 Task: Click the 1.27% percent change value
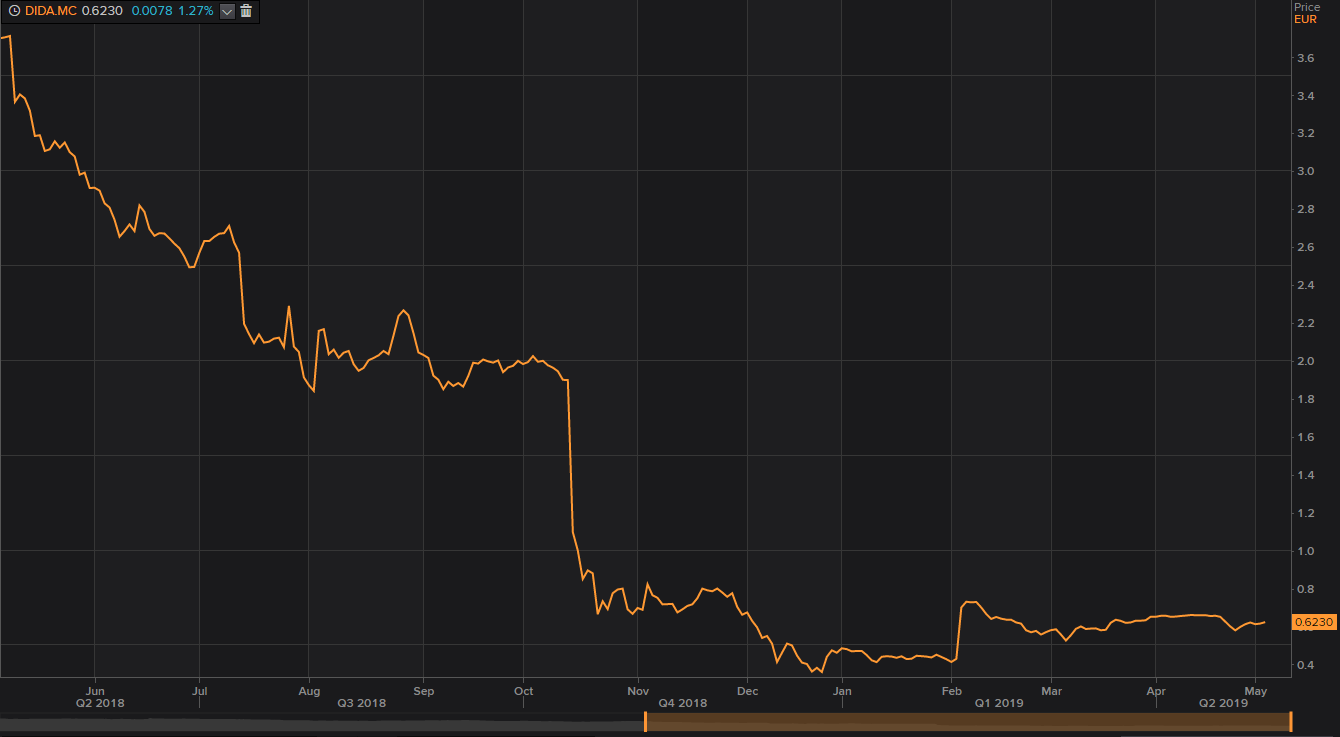196,11
